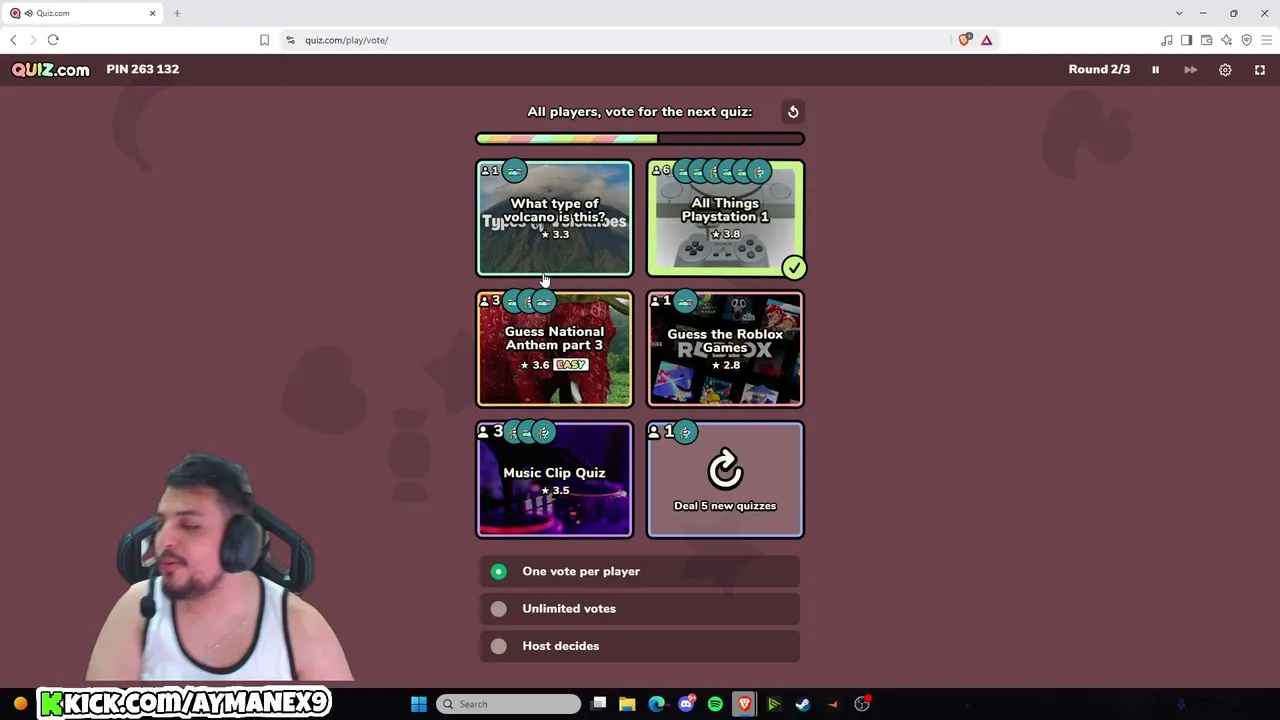Vote for Guess the Roblox Games quiz
This screenshot has width=1280, height=720.
click(x=725, y=349)
